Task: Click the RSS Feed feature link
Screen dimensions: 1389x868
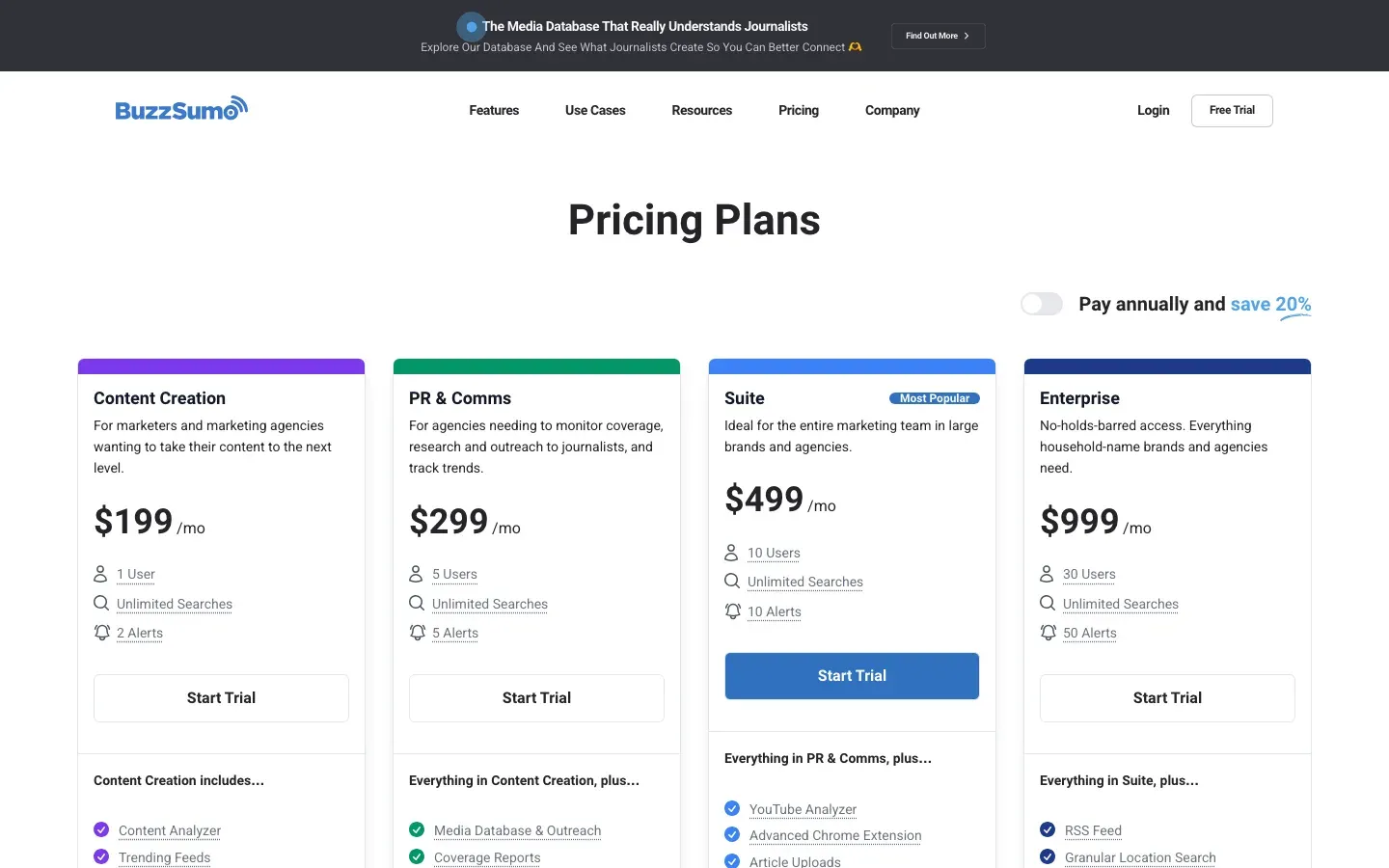Action: (1093, 830)
